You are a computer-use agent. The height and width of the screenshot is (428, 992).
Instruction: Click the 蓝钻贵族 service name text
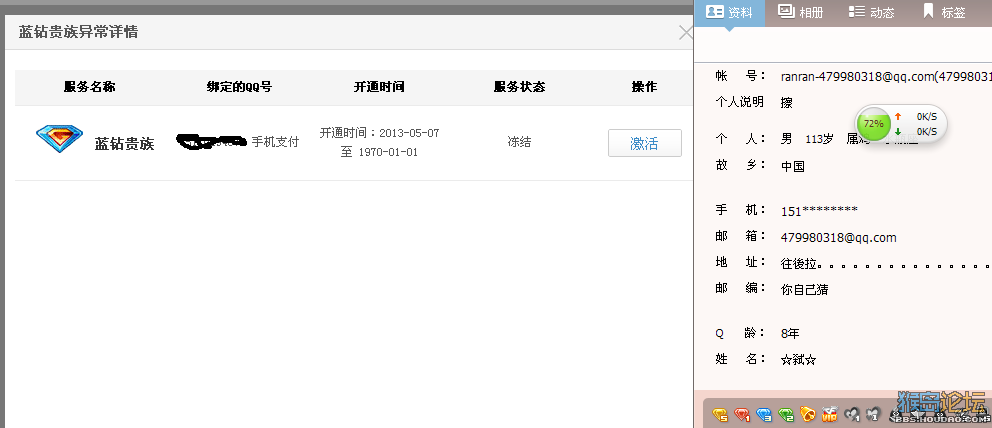pos(125,144)
